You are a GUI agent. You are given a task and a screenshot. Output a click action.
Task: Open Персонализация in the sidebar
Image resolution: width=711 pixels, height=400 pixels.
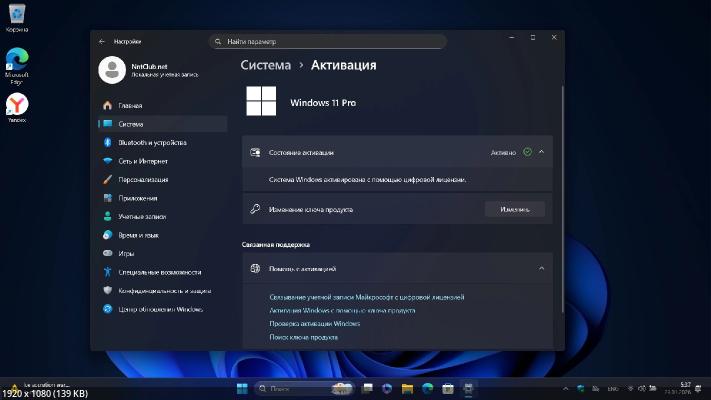tap(143, 180)
